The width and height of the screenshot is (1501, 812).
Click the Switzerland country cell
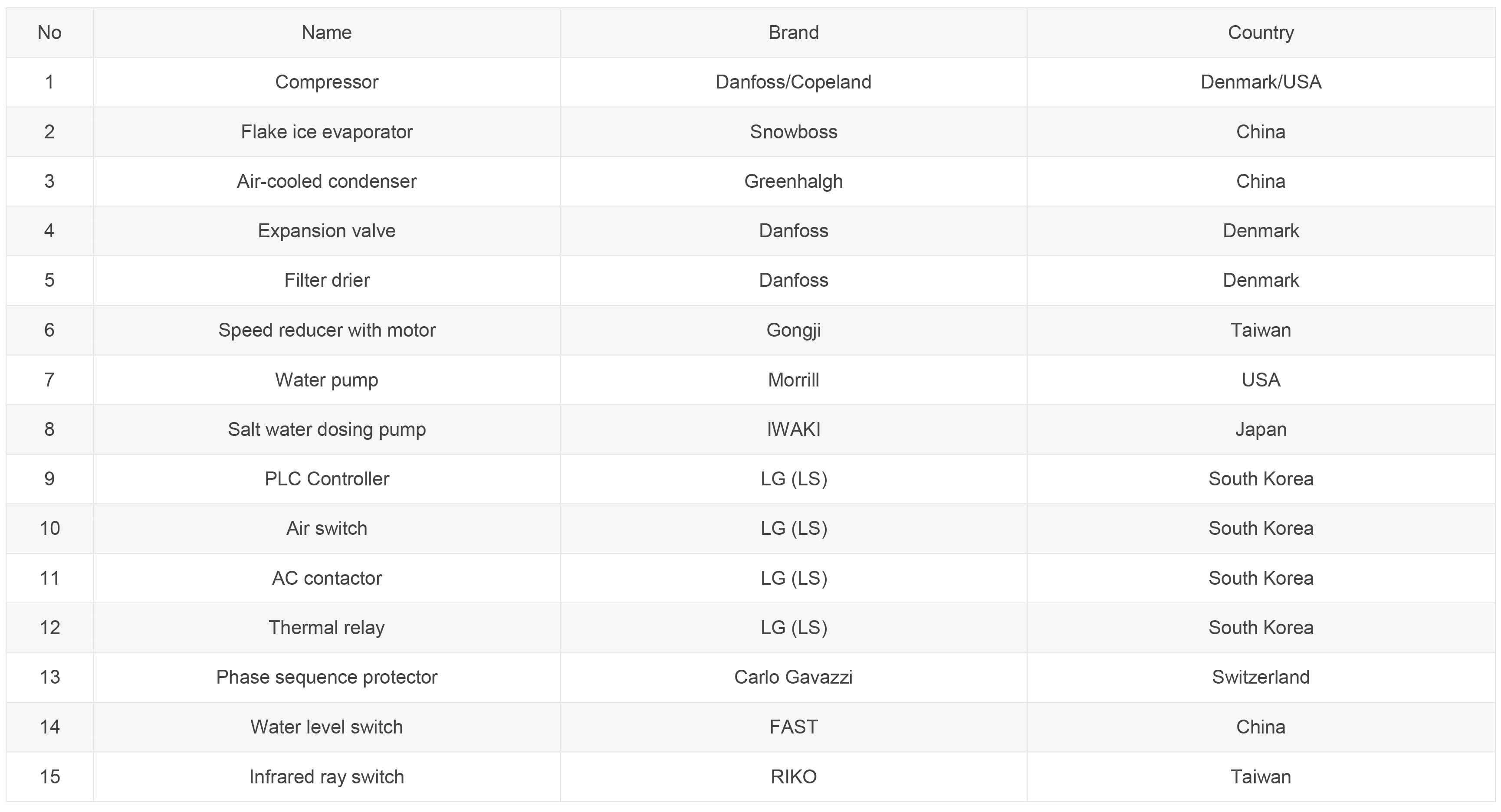point(1260,677)
